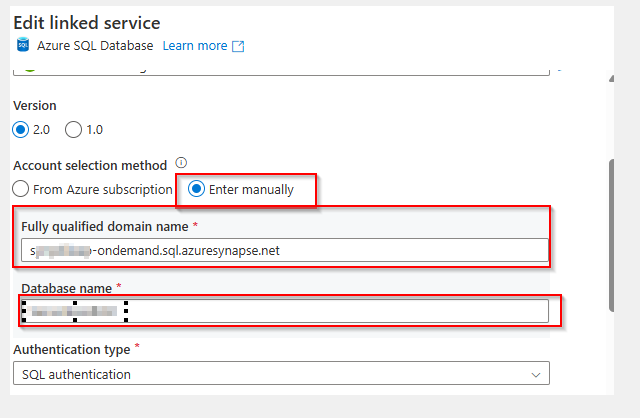Click the Fully qualified domain name field
This screenshot has width=640, height=418.
(284, 250)
